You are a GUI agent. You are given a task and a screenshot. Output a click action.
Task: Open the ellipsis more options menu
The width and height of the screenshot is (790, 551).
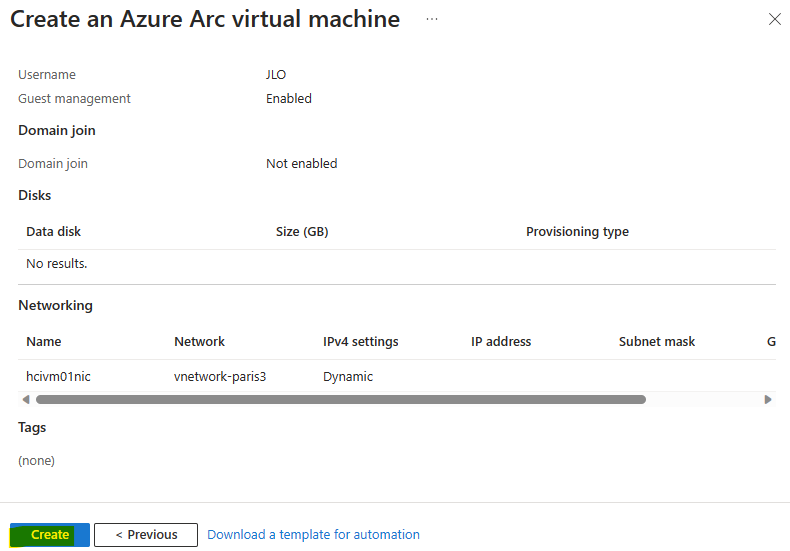tap(432, 19)
